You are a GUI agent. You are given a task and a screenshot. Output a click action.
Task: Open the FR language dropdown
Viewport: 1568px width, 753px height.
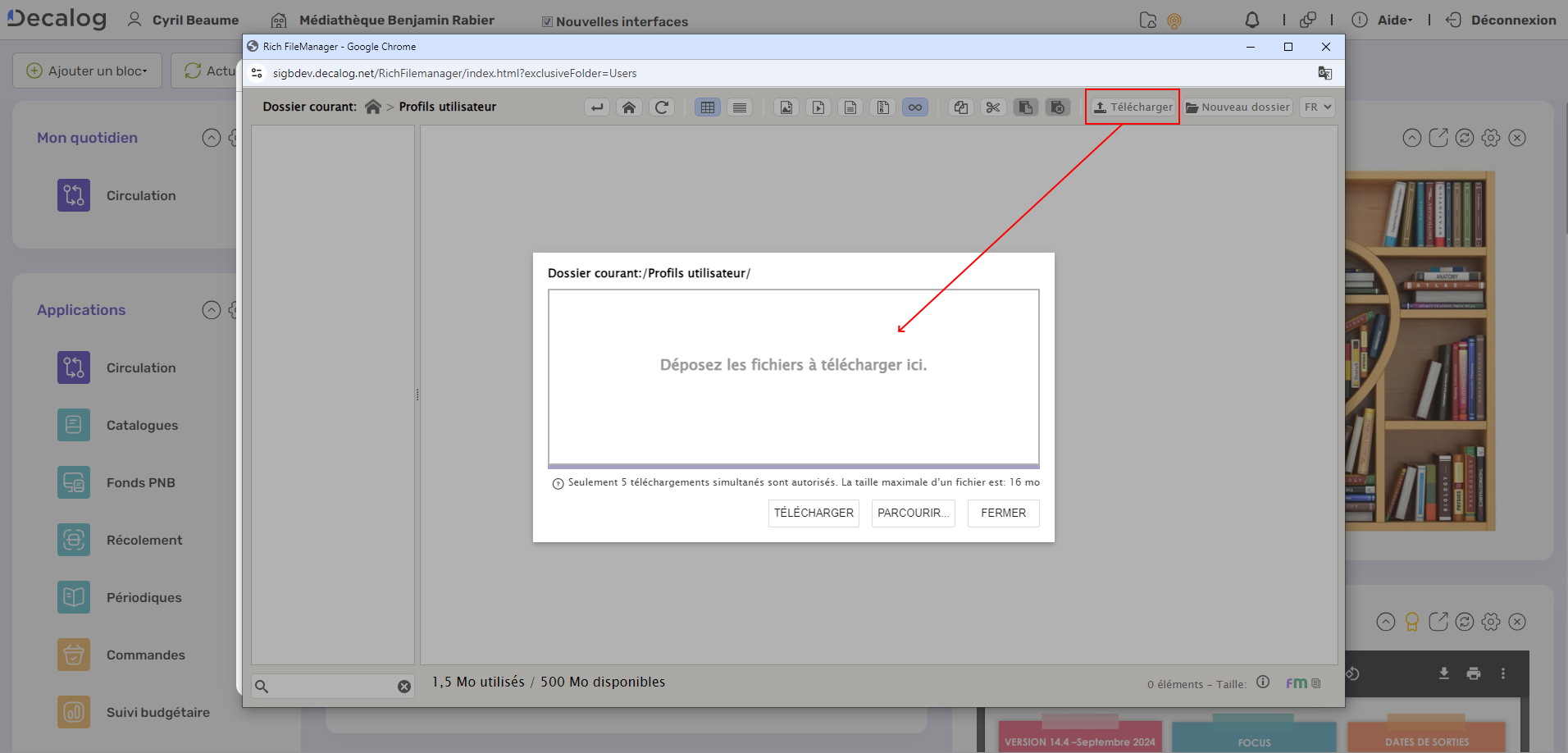pyautogui.click(x=1317, y=107)
